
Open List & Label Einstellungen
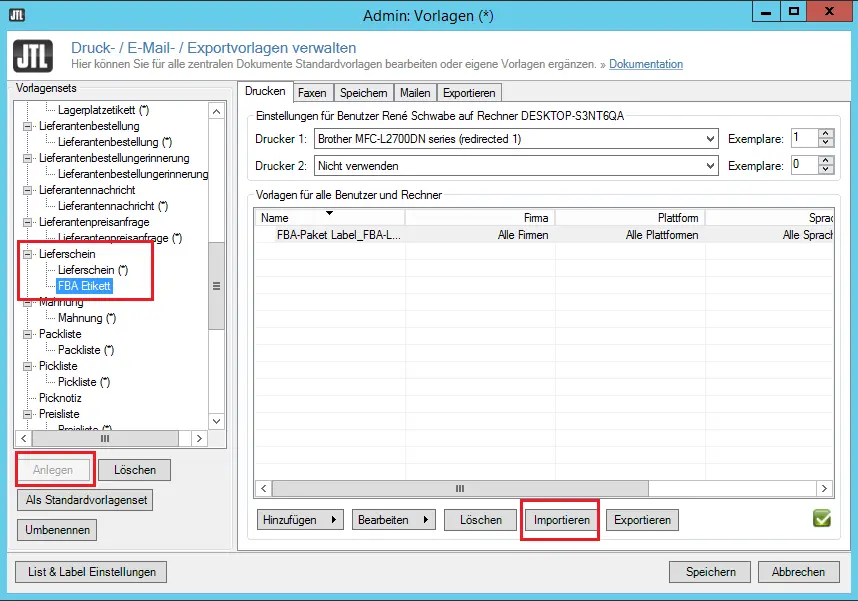coord(91,572)
